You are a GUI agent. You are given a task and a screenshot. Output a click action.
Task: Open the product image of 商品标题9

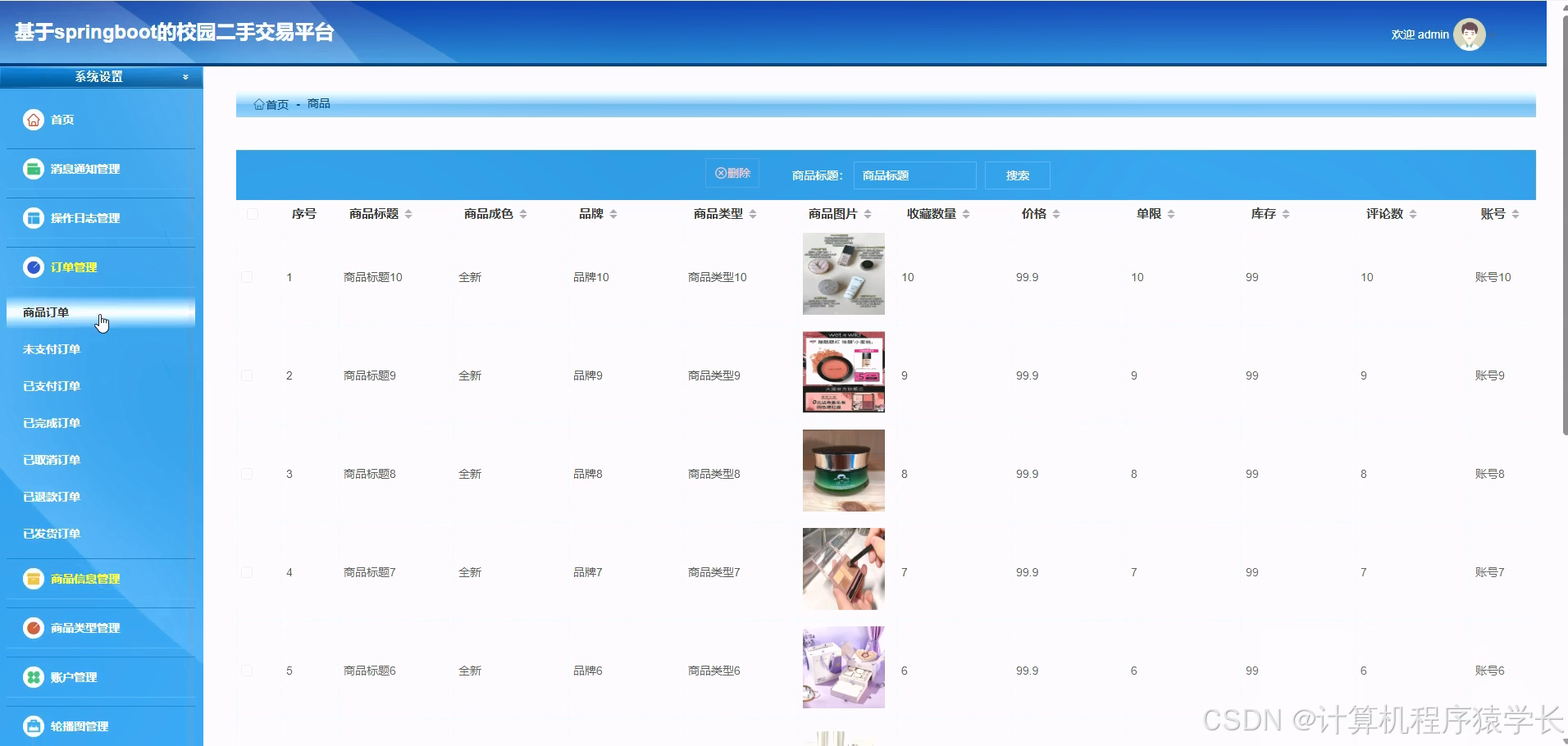(x=844, y=372)
